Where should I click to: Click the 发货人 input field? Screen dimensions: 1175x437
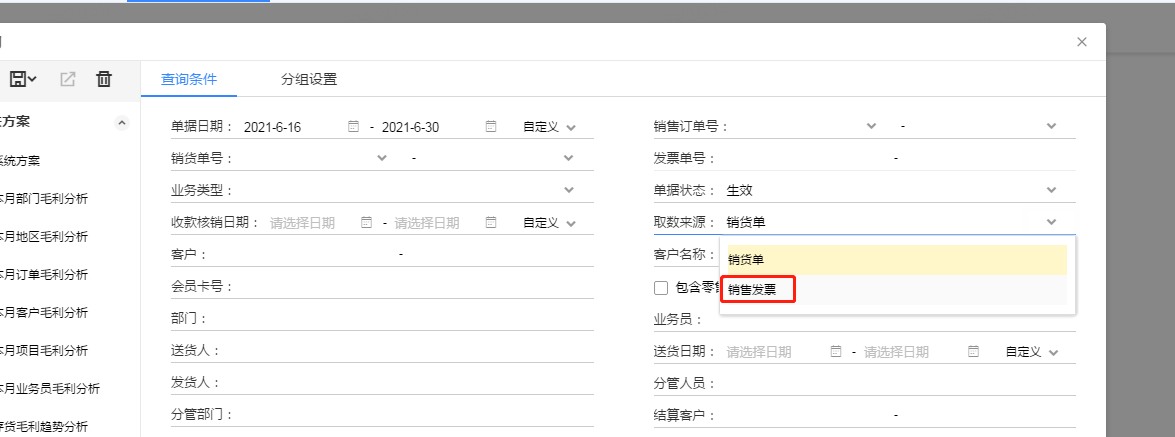[x=408, y=382]
